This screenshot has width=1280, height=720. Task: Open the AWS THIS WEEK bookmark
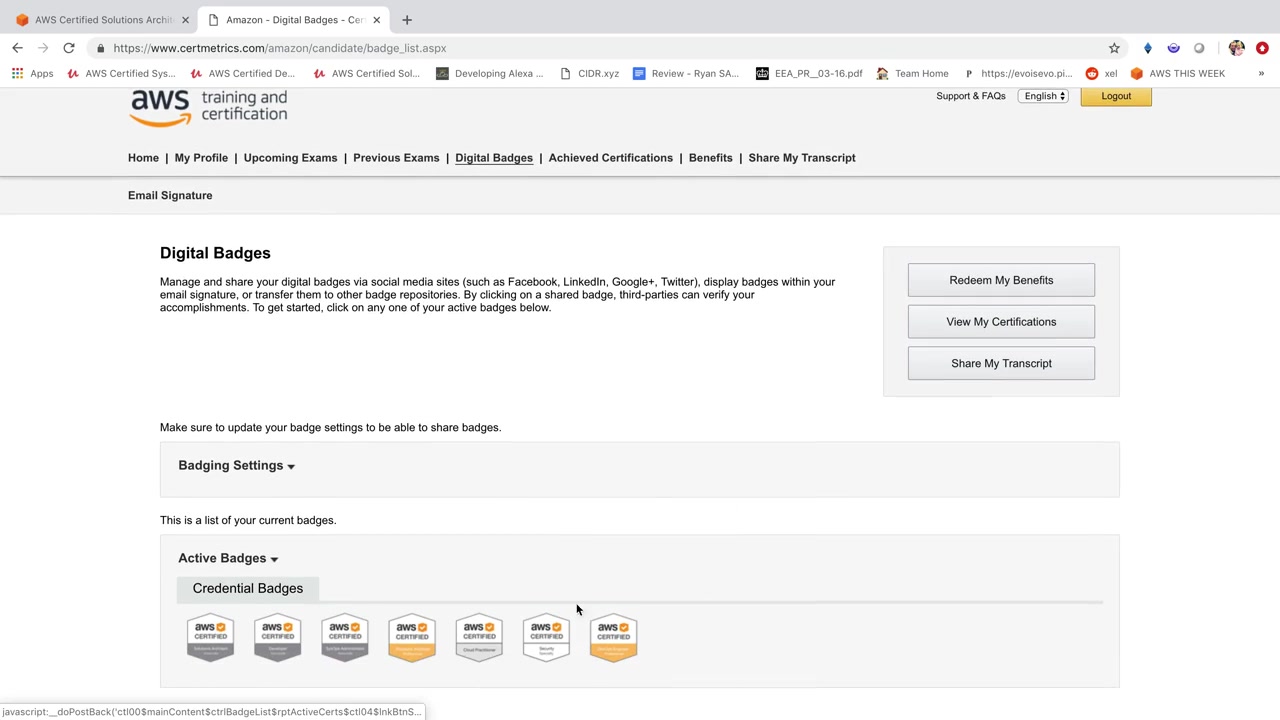click(1177, 73)
